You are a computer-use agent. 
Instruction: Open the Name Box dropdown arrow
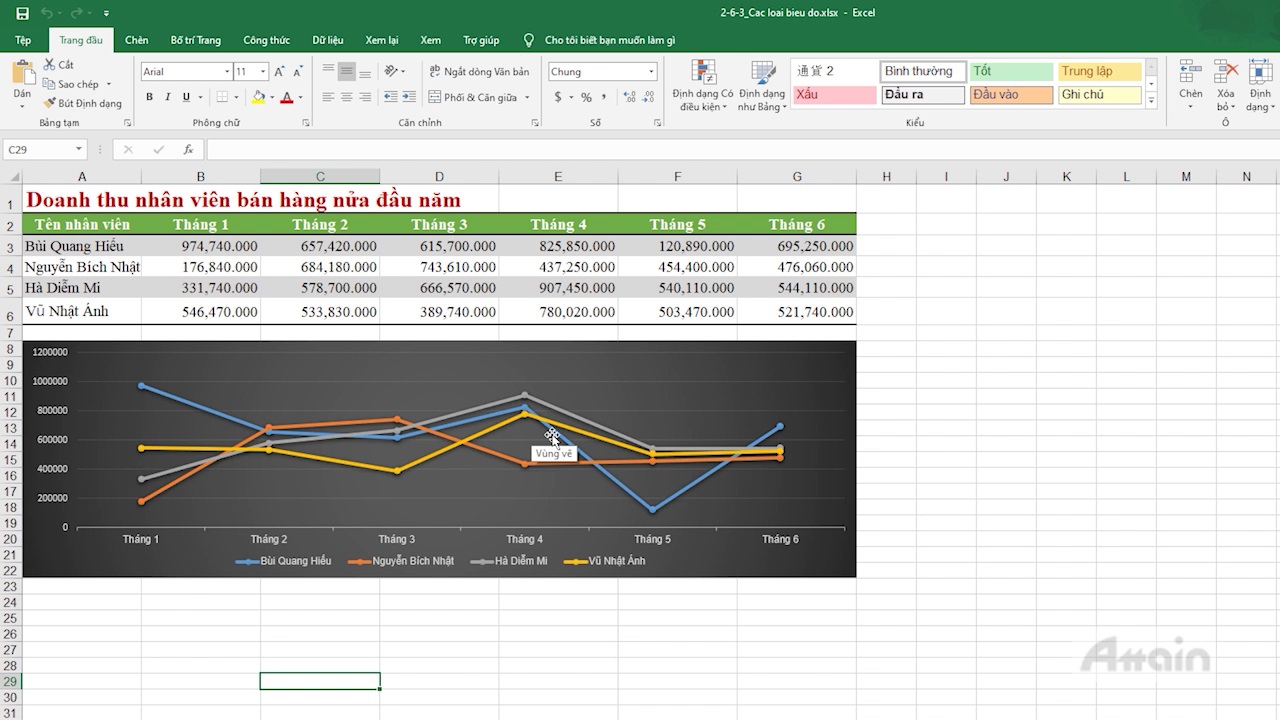(78, 150)
